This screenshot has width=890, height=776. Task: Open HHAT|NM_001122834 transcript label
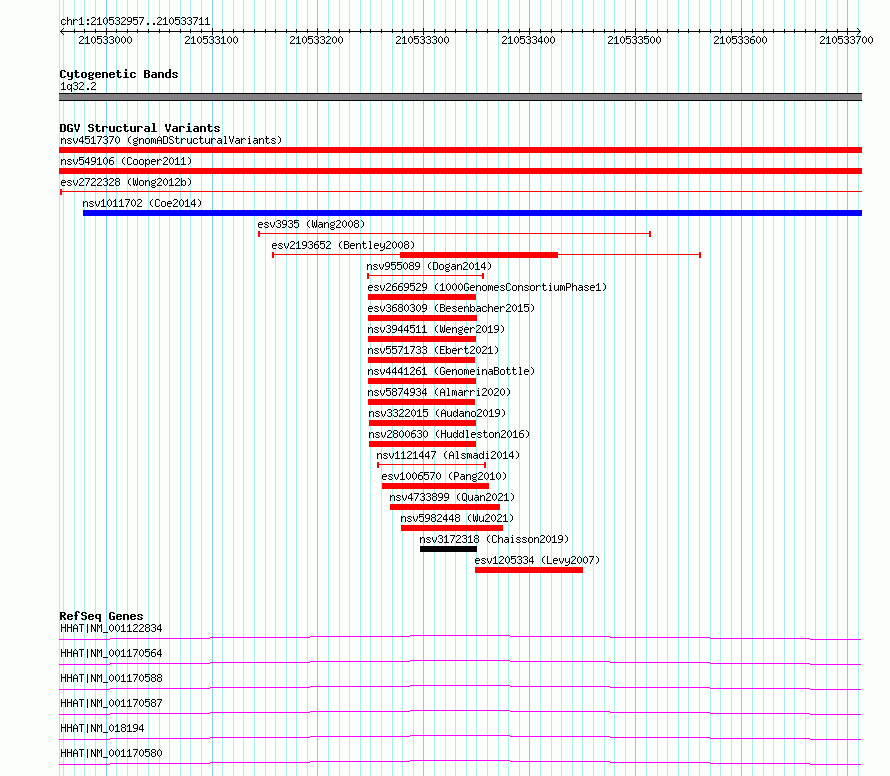coord(111,628)
